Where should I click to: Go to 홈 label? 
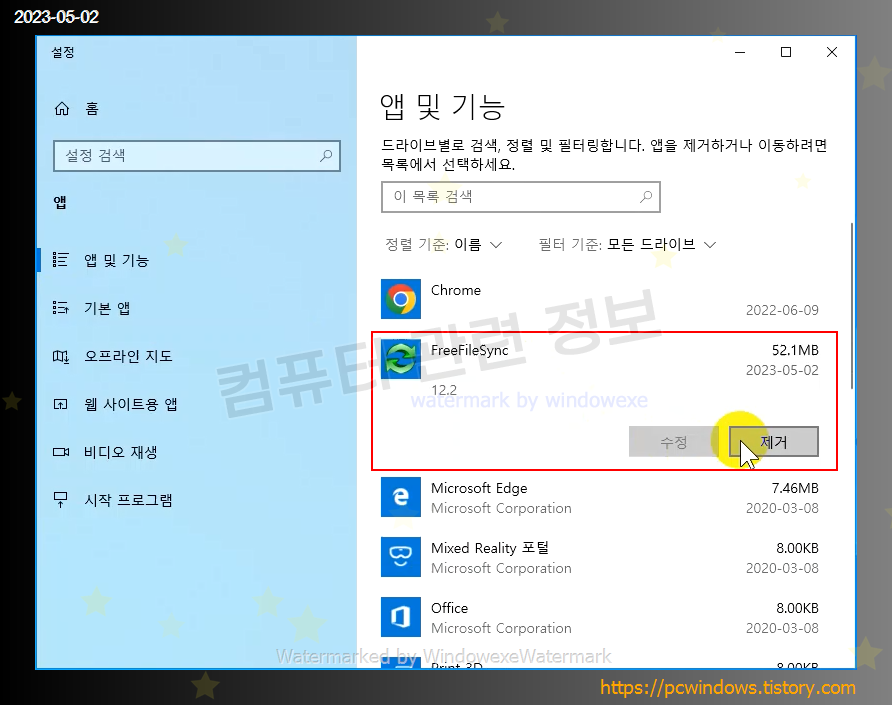[92, 108]
